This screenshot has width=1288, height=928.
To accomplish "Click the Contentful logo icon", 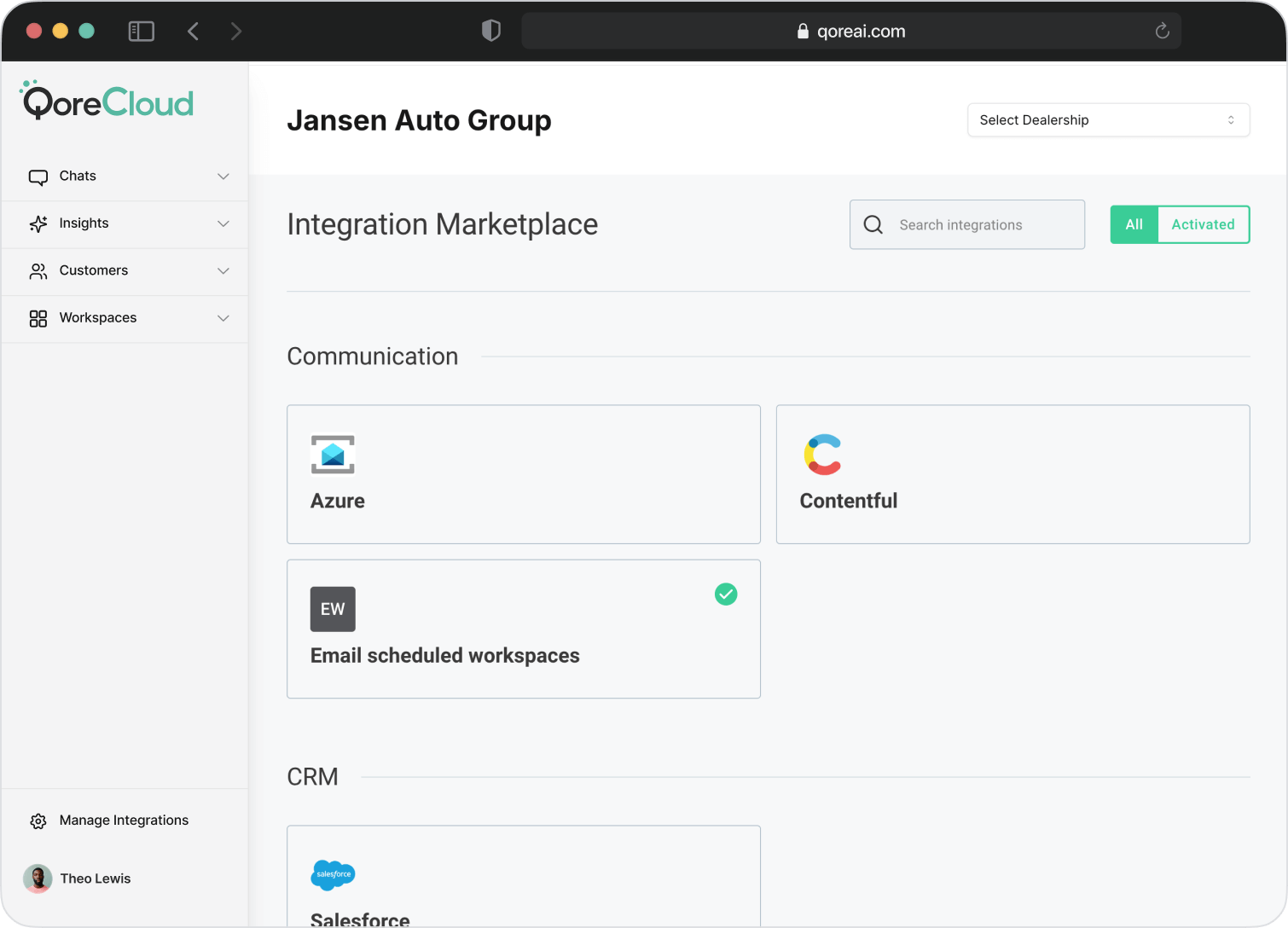I will 822,455.
